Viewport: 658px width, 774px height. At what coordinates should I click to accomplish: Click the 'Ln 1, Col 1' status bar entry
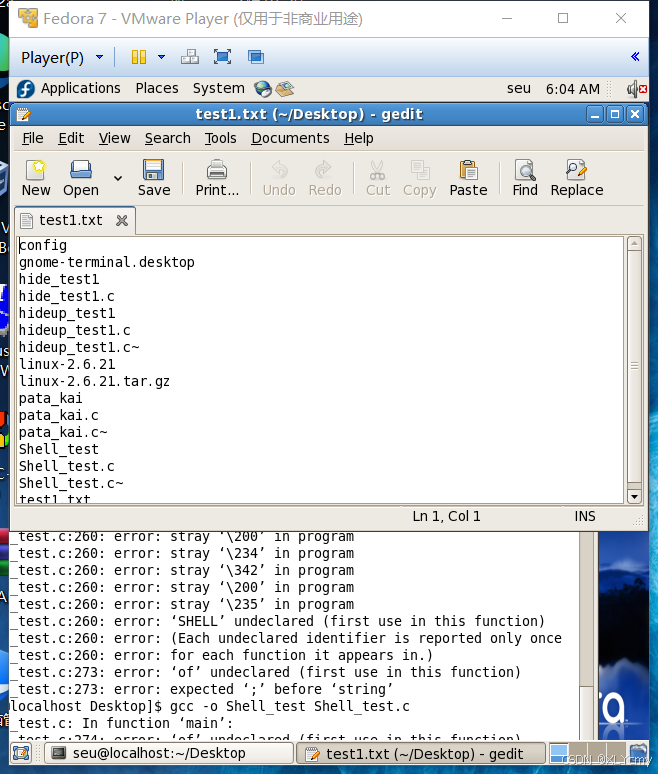coord(446,516)
